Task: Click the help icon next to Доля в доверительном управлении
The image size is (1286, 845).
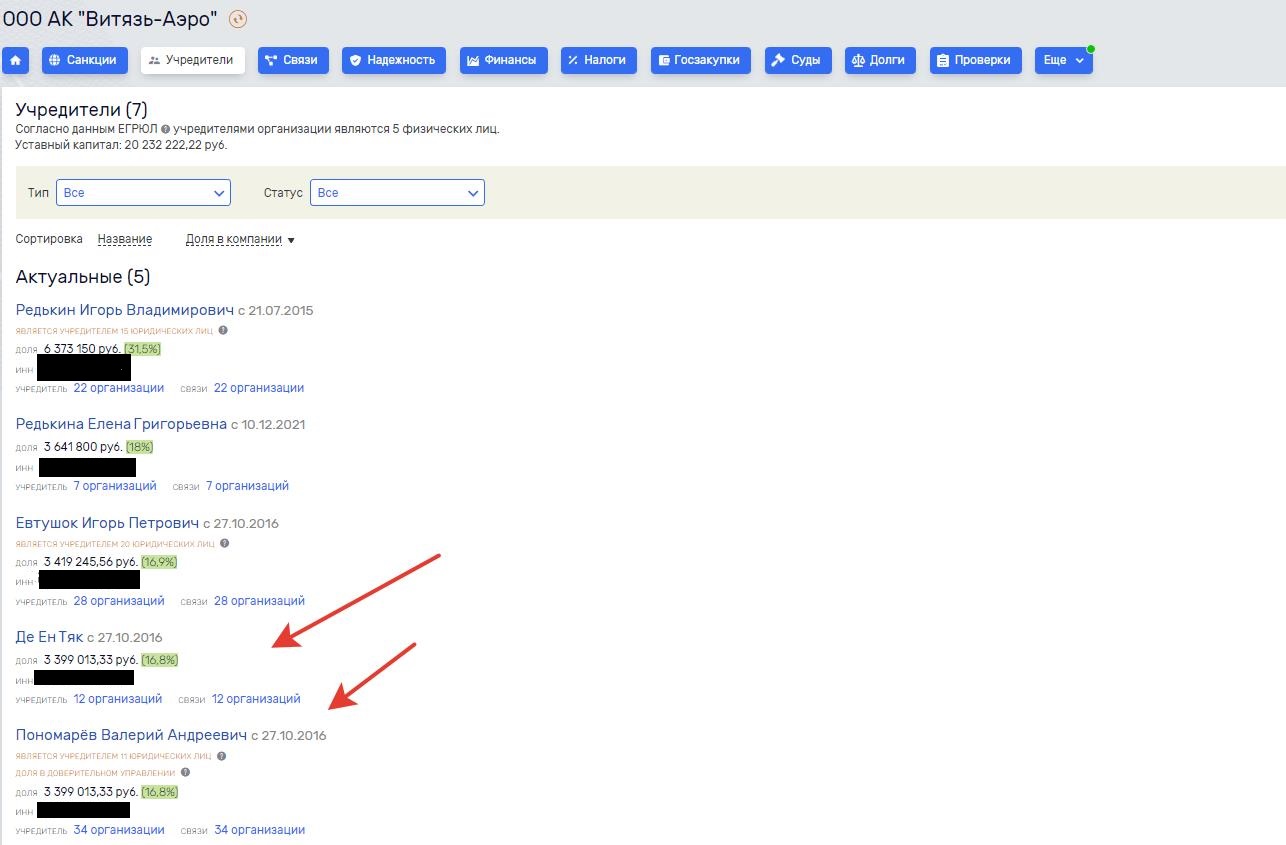Action: [185, 772]
